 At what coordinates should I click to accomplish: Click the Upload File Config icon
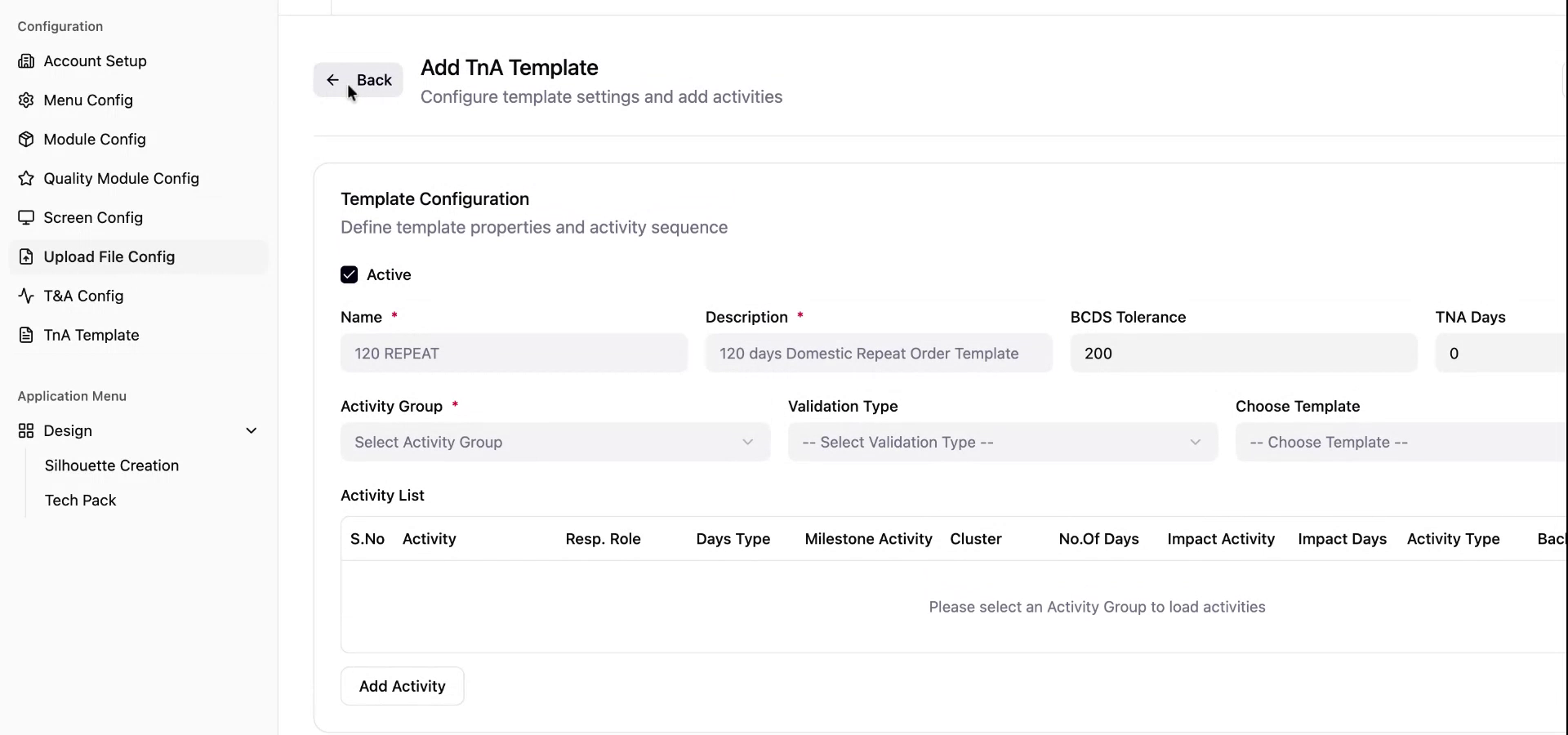click(x=26, y=257)
